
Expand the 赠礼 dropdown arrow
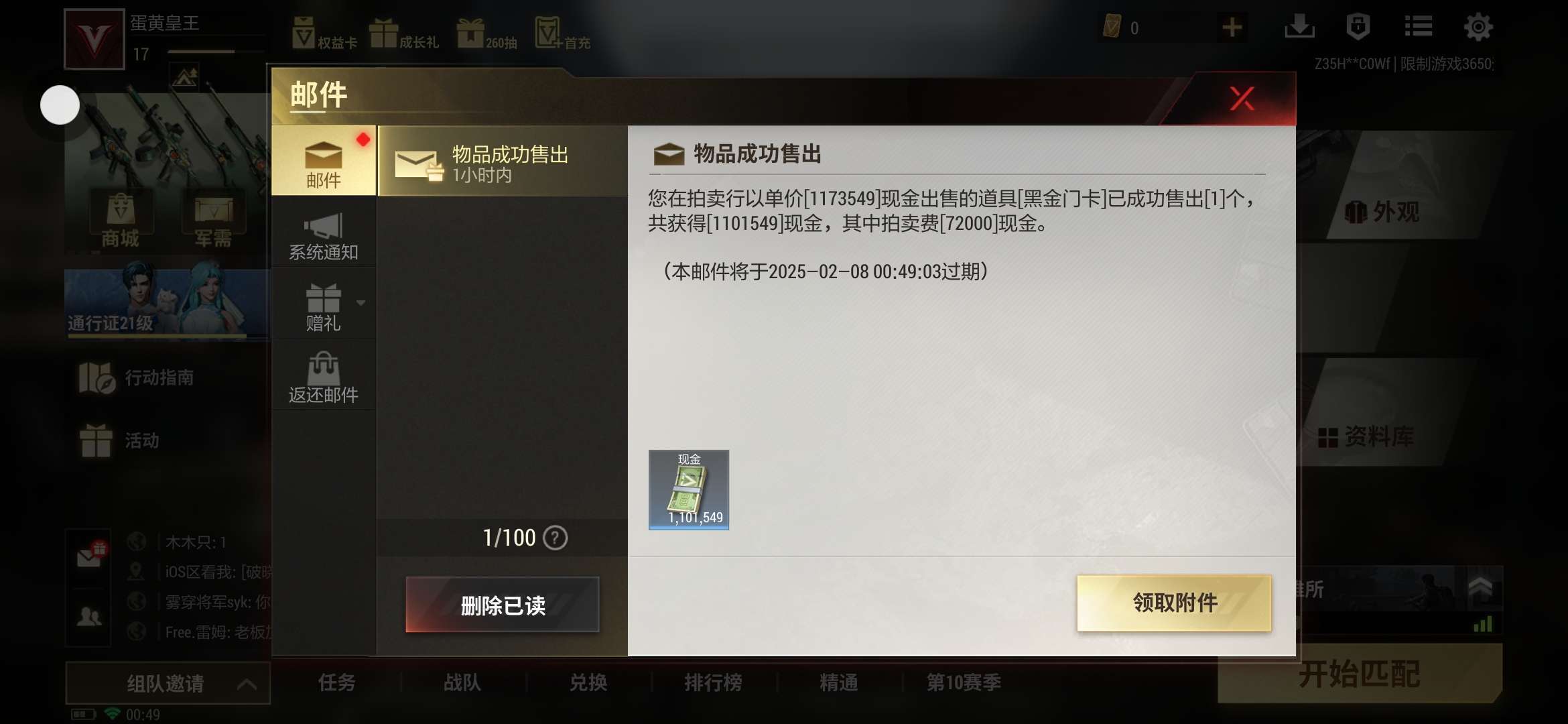point(361,303)
